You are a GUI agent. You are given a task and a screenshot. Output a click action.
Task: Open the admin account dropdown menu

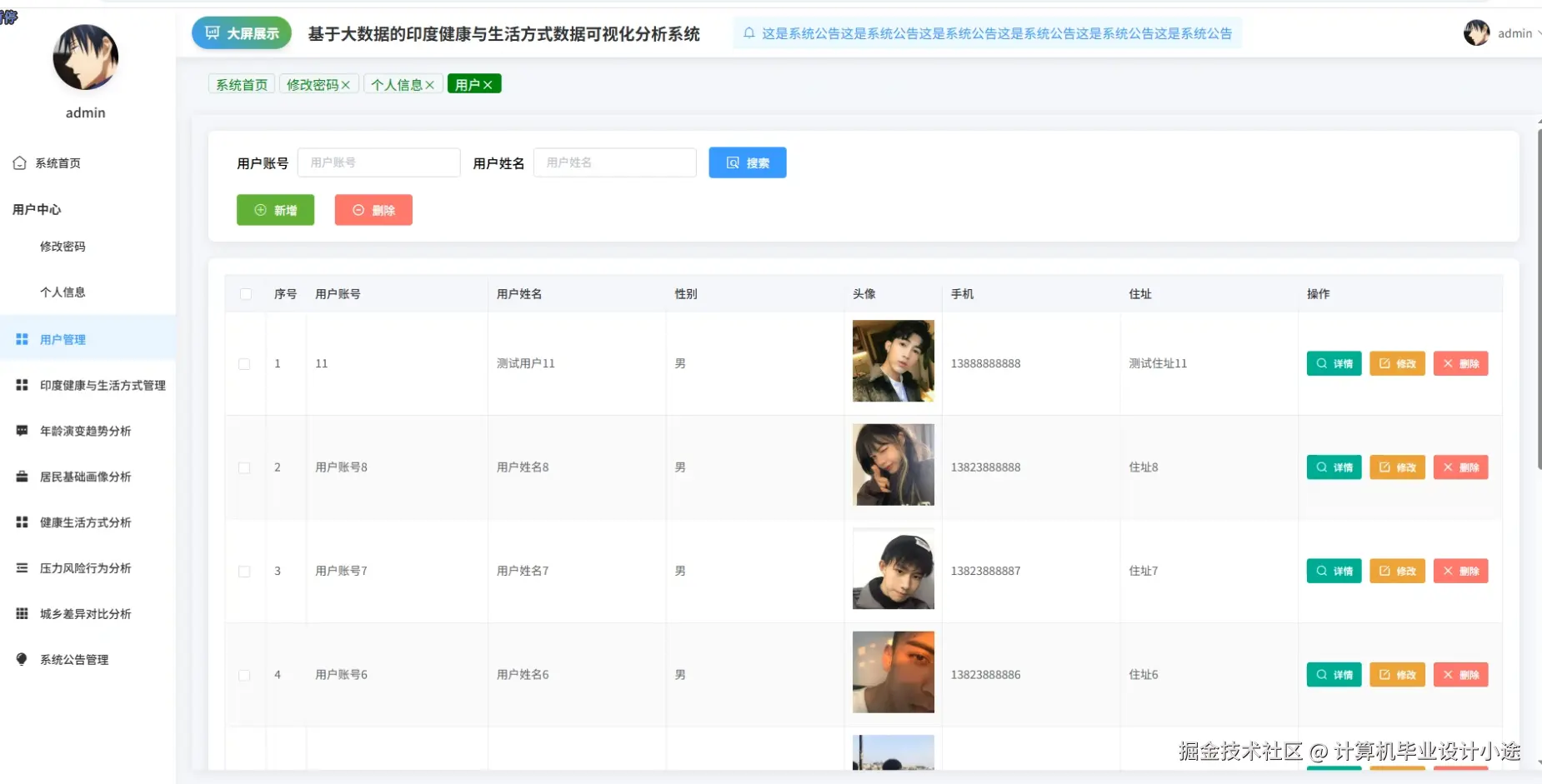coord(1511,33)
